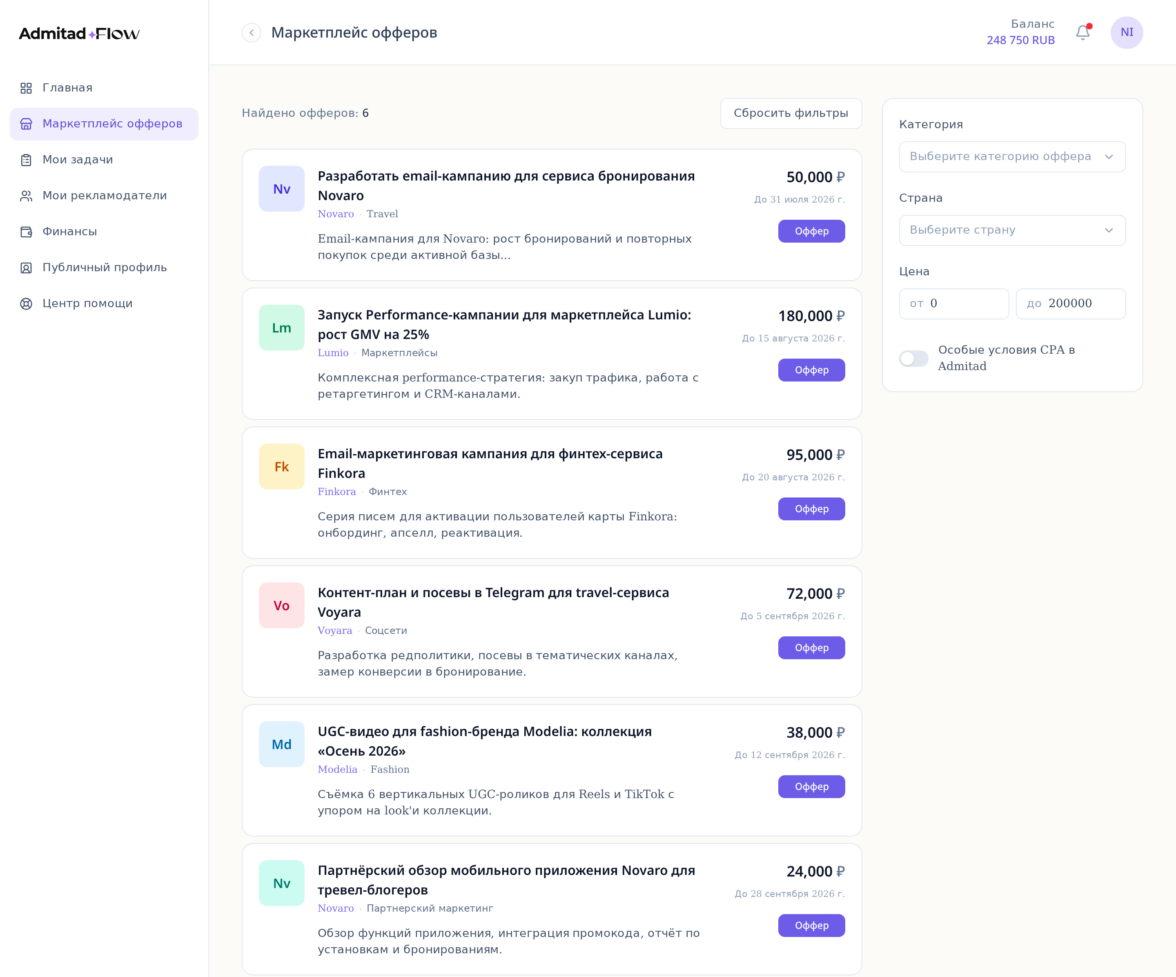Open Мои рекламодатели section
Viewport: 1176px width, 977px height.
[104, 196]
